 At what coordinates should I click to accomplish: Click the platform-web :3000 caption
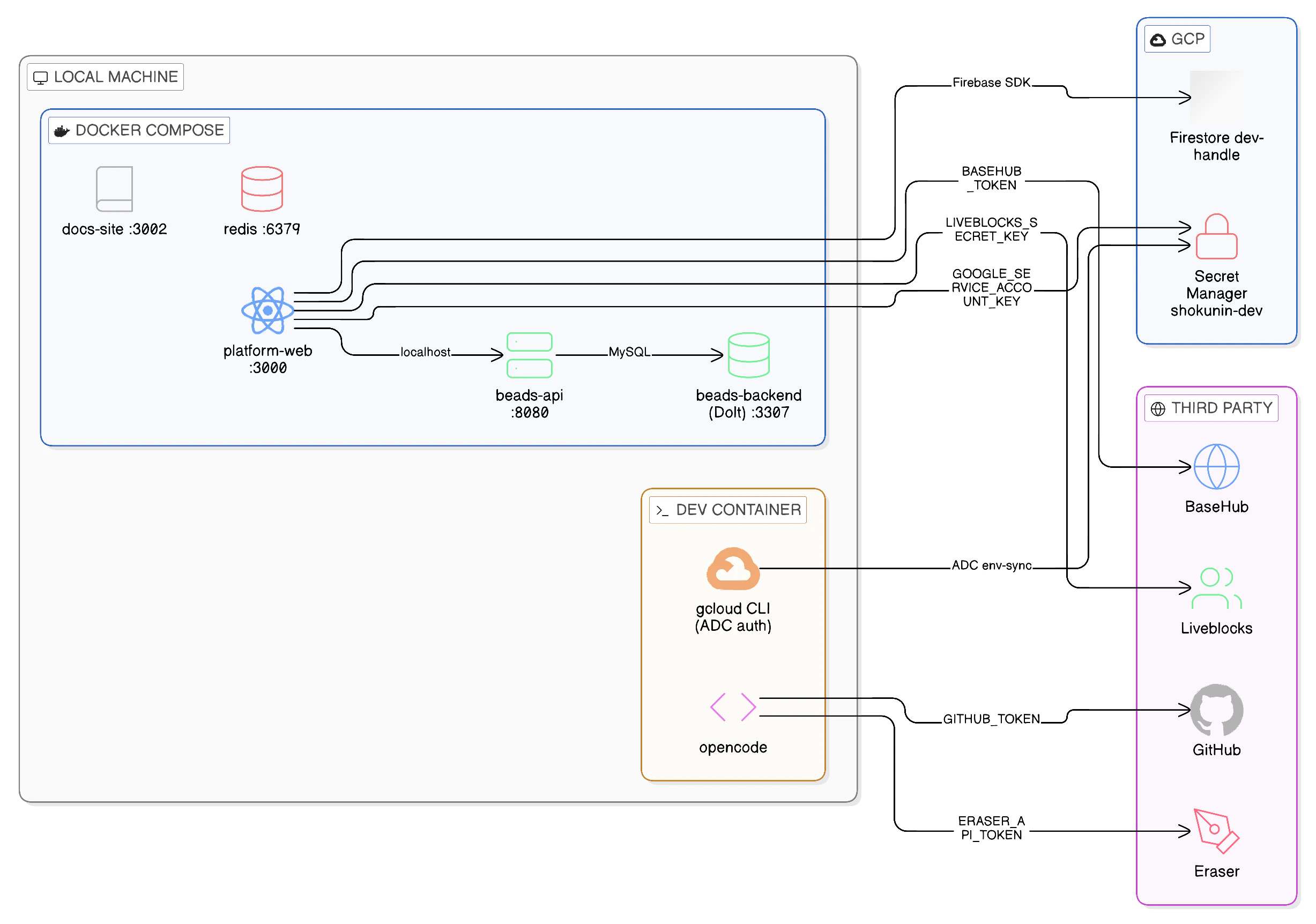click(267, 360)
